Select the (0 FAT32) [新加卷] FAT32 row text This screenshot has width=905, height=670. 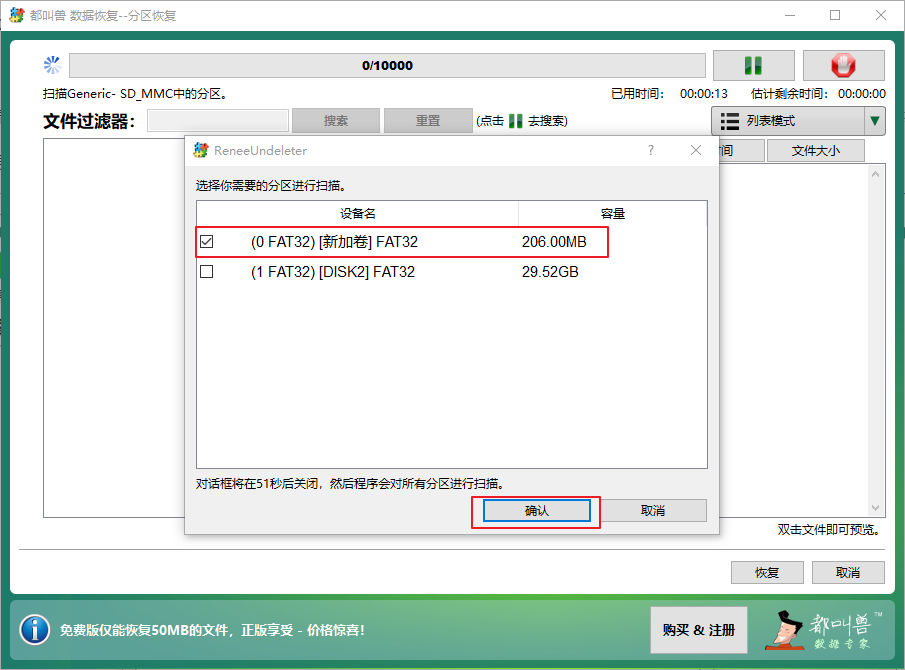click(x=334, y=242)
